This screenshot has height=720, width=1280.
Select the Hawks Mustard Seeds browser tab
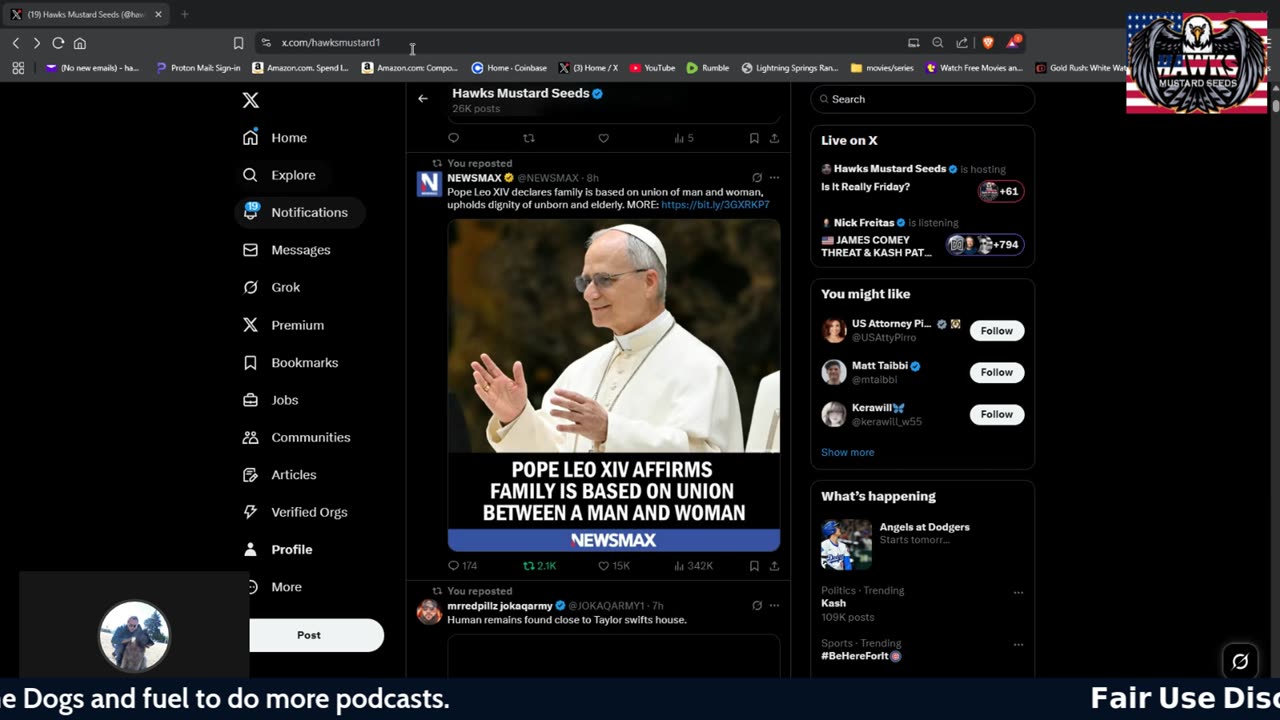pos(85,14)
